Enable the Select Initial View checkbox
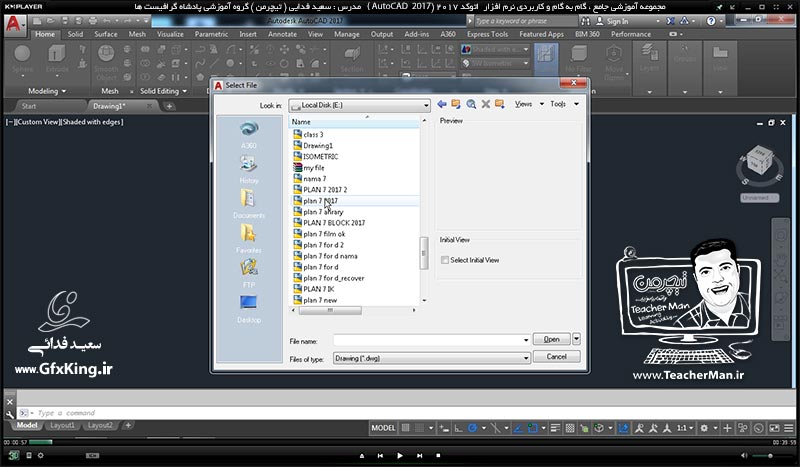The height and width of the screenshot is (467, 800). coord(445,260)
